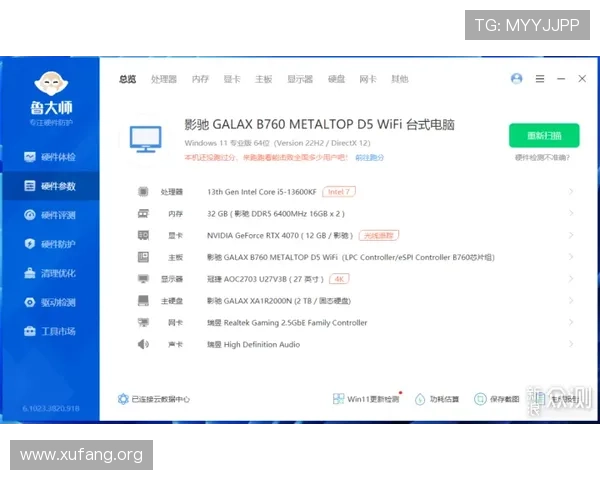Click the 硬件评测 gauge icon
The width and height of the screenshot is (600, 480).
point(29,215)
